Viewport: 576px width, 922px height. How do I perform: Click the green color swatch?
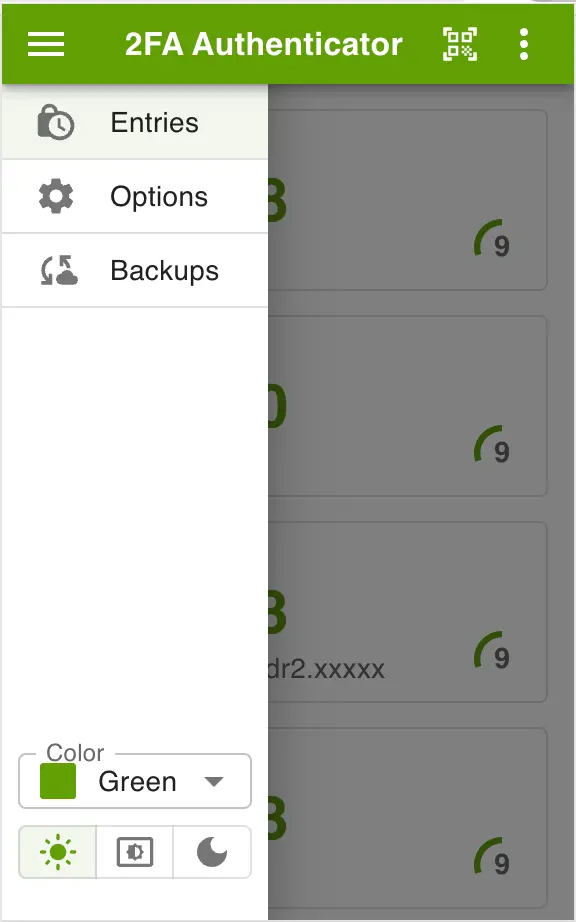tap(57, 781)
